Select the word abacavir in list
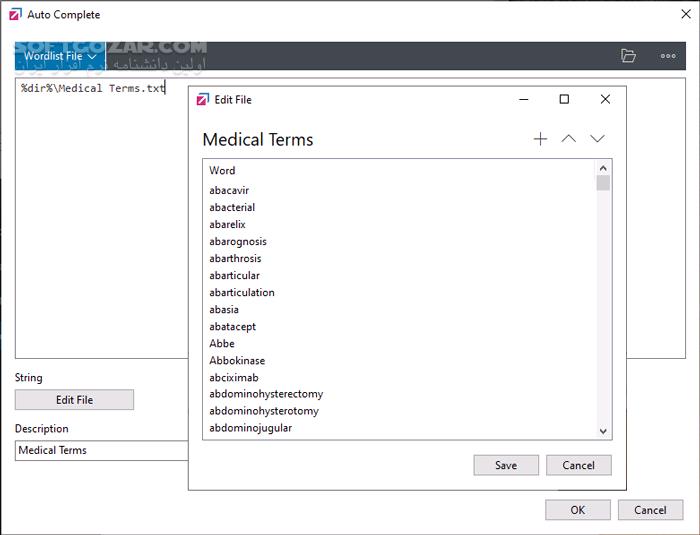Screen dimensions: 700x535 229,190
